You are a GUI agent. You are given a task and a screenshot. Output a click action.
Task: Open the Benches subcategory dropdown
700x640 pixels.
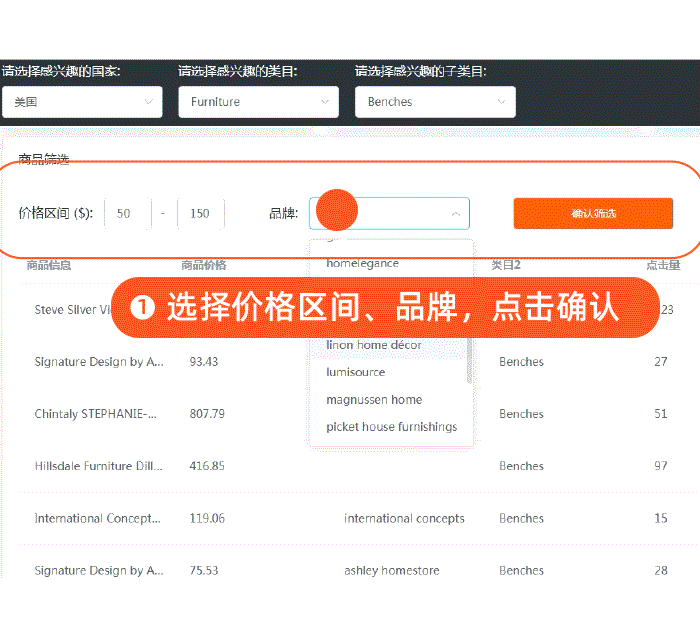(435, 102)
